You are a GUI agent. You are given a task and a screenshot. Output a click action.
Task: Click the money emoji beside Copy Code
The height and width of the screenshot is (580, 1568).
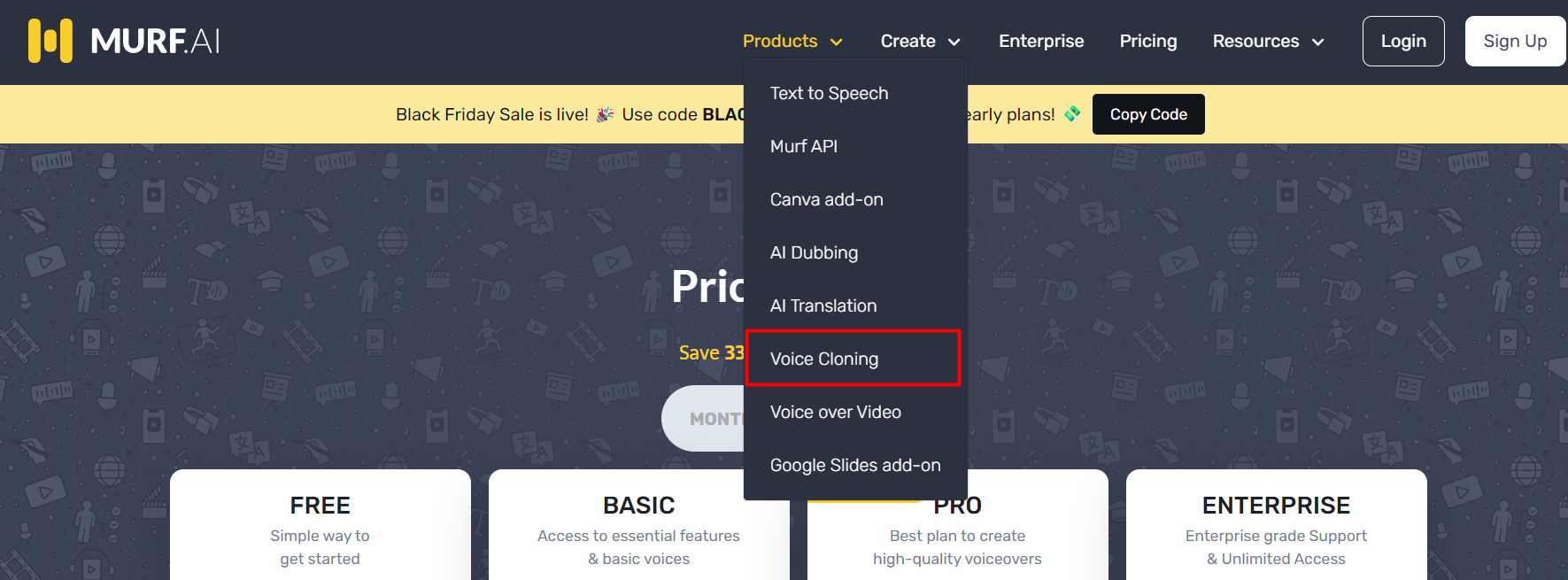[x=1072, y=113]
